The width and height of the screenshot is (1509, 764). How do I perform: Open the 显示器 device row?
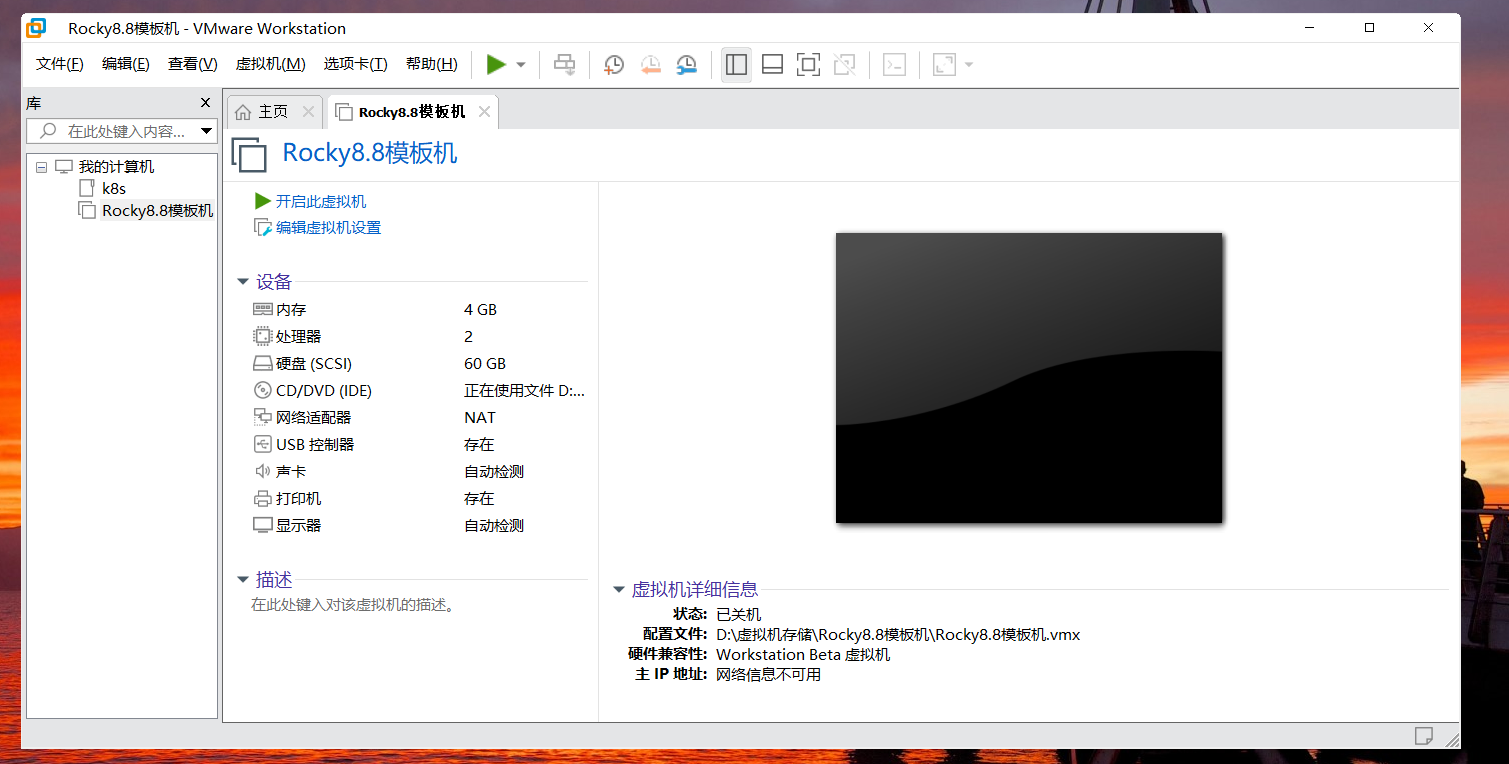click(x=419, y=525)
